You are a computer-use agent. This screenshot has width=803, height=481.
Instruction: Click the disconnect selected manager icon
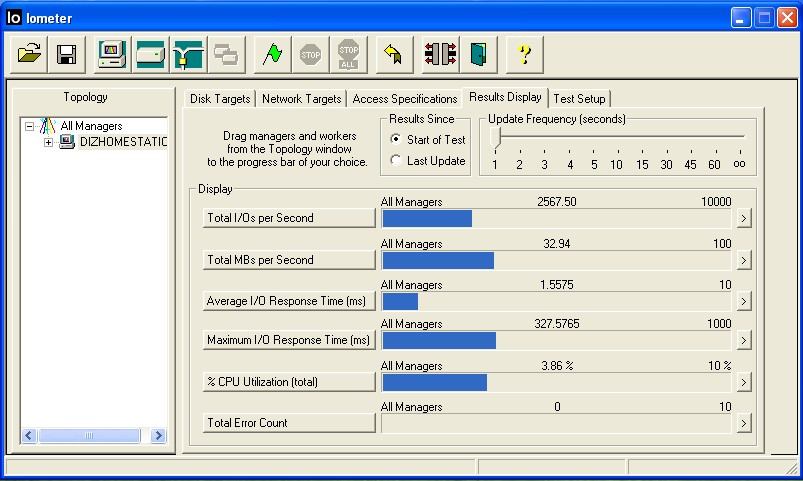(x=440, y=54)
